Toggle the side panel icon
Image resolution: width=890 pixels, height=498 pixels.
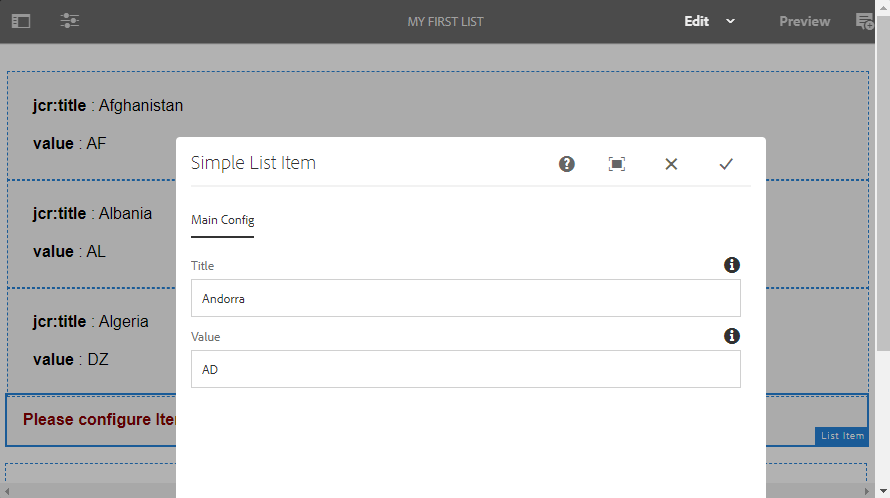pos(21,22)
